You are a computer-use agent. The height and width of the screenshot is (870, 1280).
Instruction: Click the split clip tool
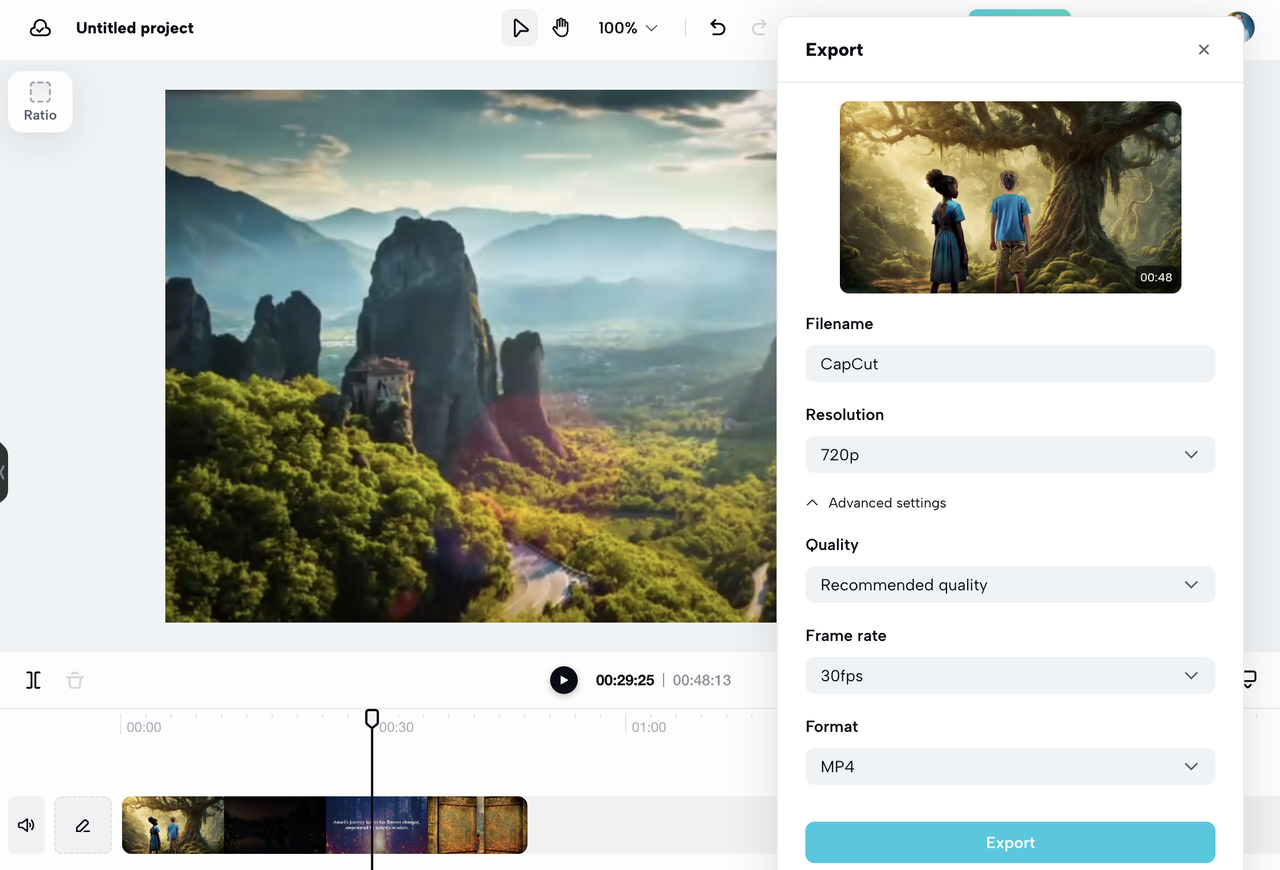coord(34,680)
